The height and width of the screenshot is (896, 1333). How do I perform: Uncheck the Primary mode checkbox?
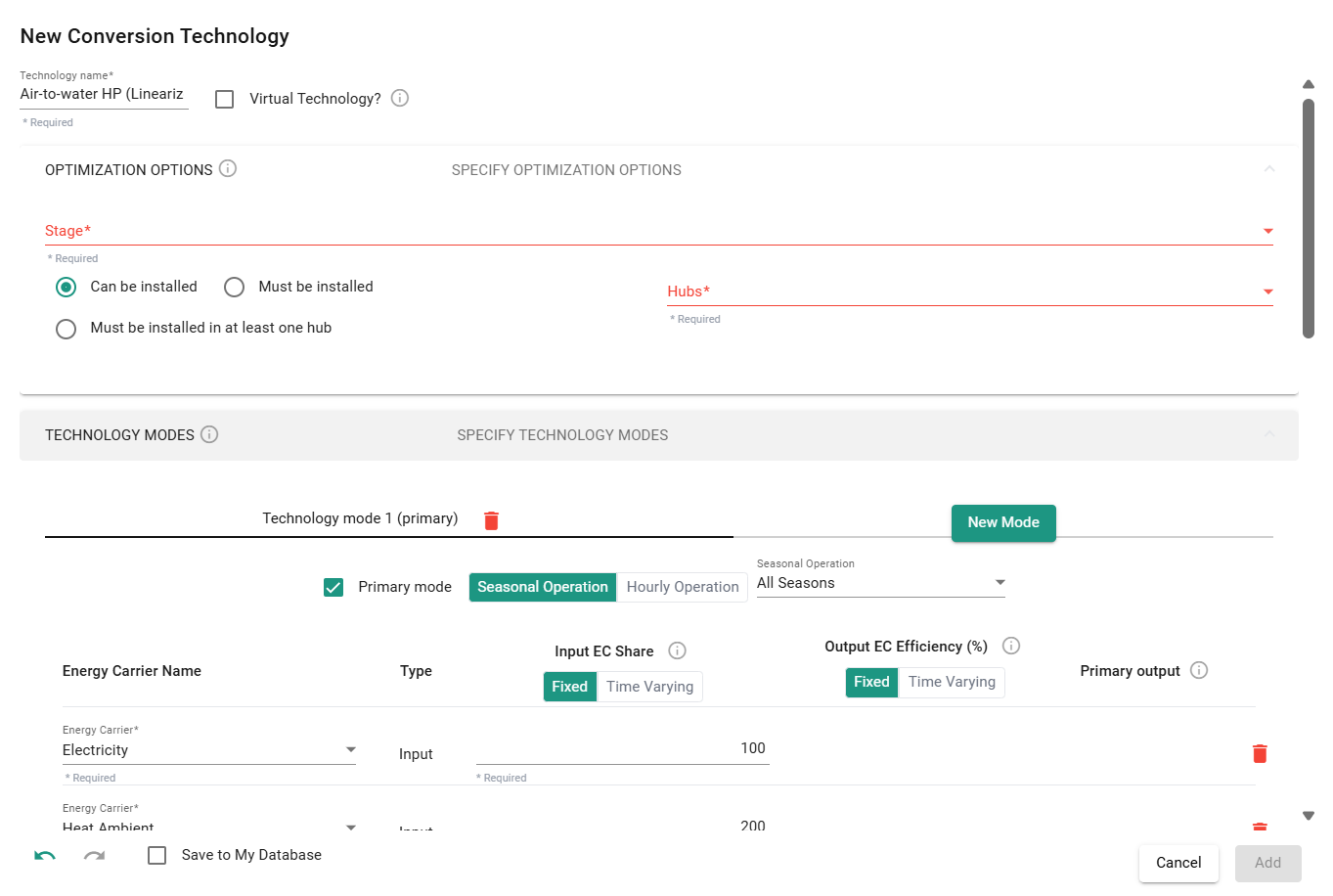pyautogui.click(x=333, y=587)
